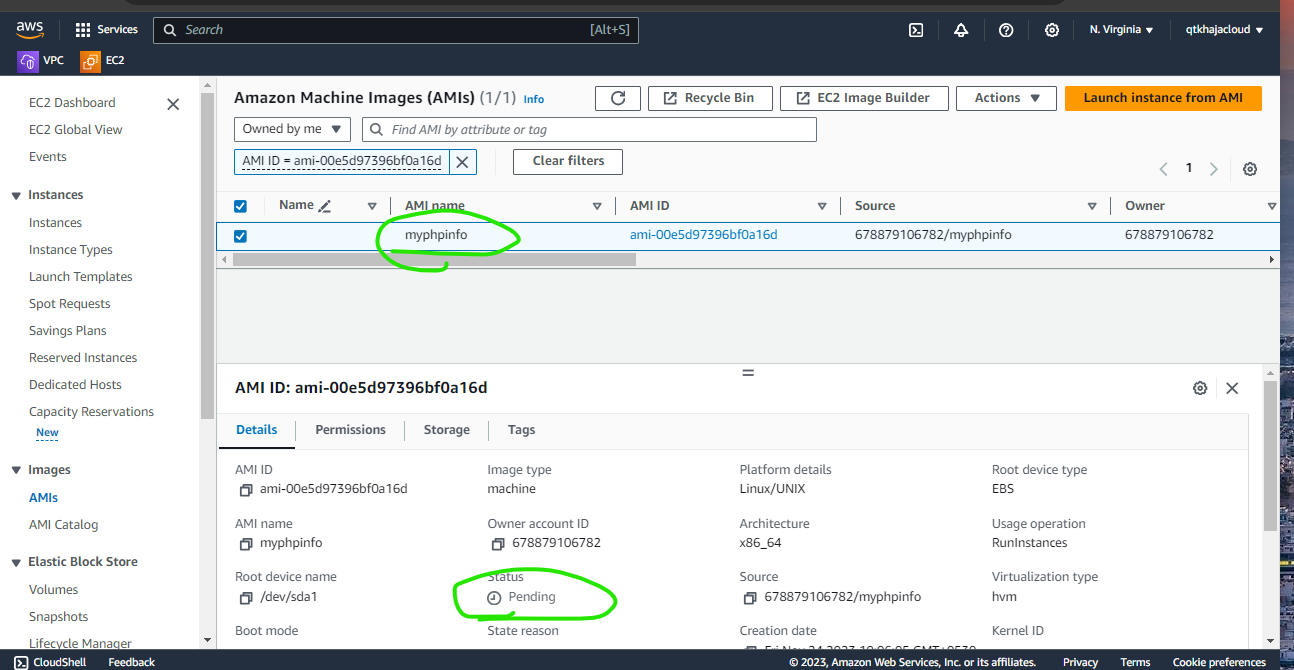Toggle the select-all header checkbox

(x=240, y=206)
